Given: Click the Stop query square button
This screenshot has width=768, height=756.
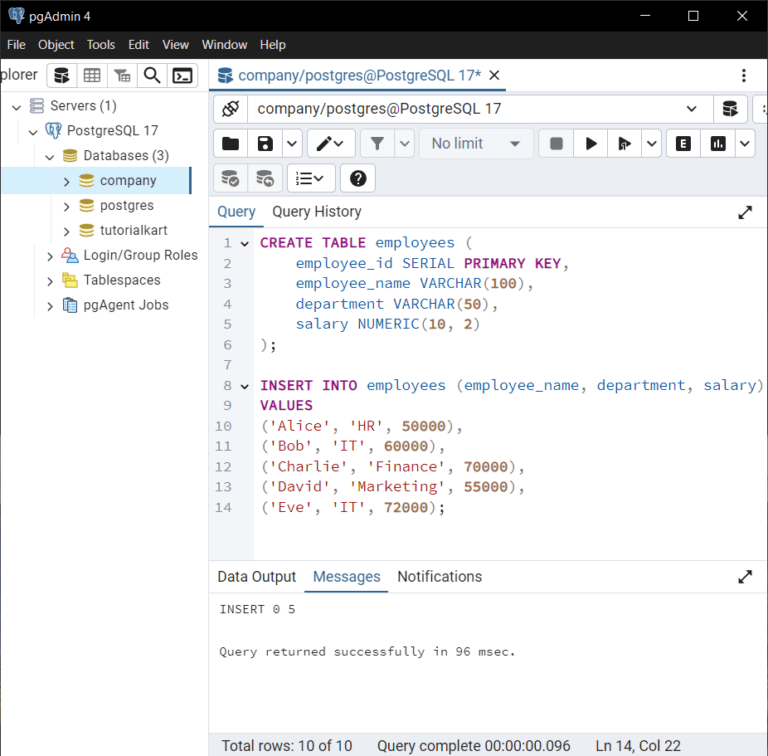Looking at the screenshot, I should 556,143.
